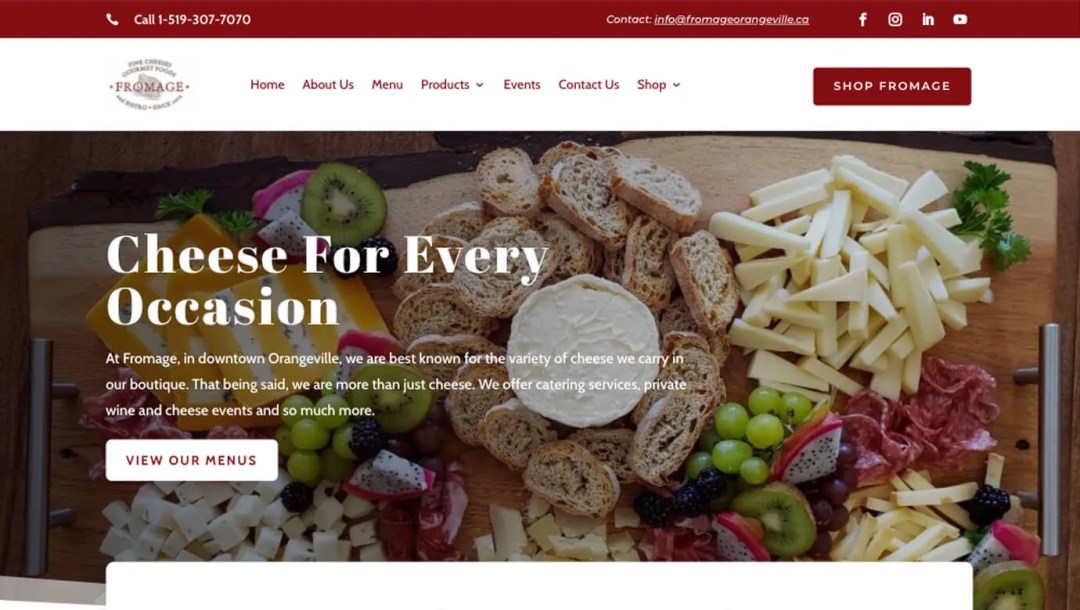This screenshot has width=1080, height=610.
Task: Open the LinkedIn social icon
Action: pyautogui.click(x=928, y=19)
